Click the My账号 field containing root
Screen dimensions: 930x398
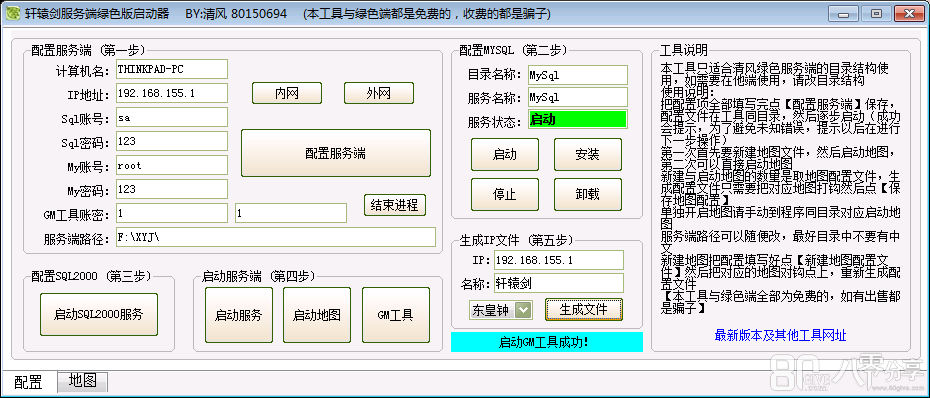[x=172, y=165]
